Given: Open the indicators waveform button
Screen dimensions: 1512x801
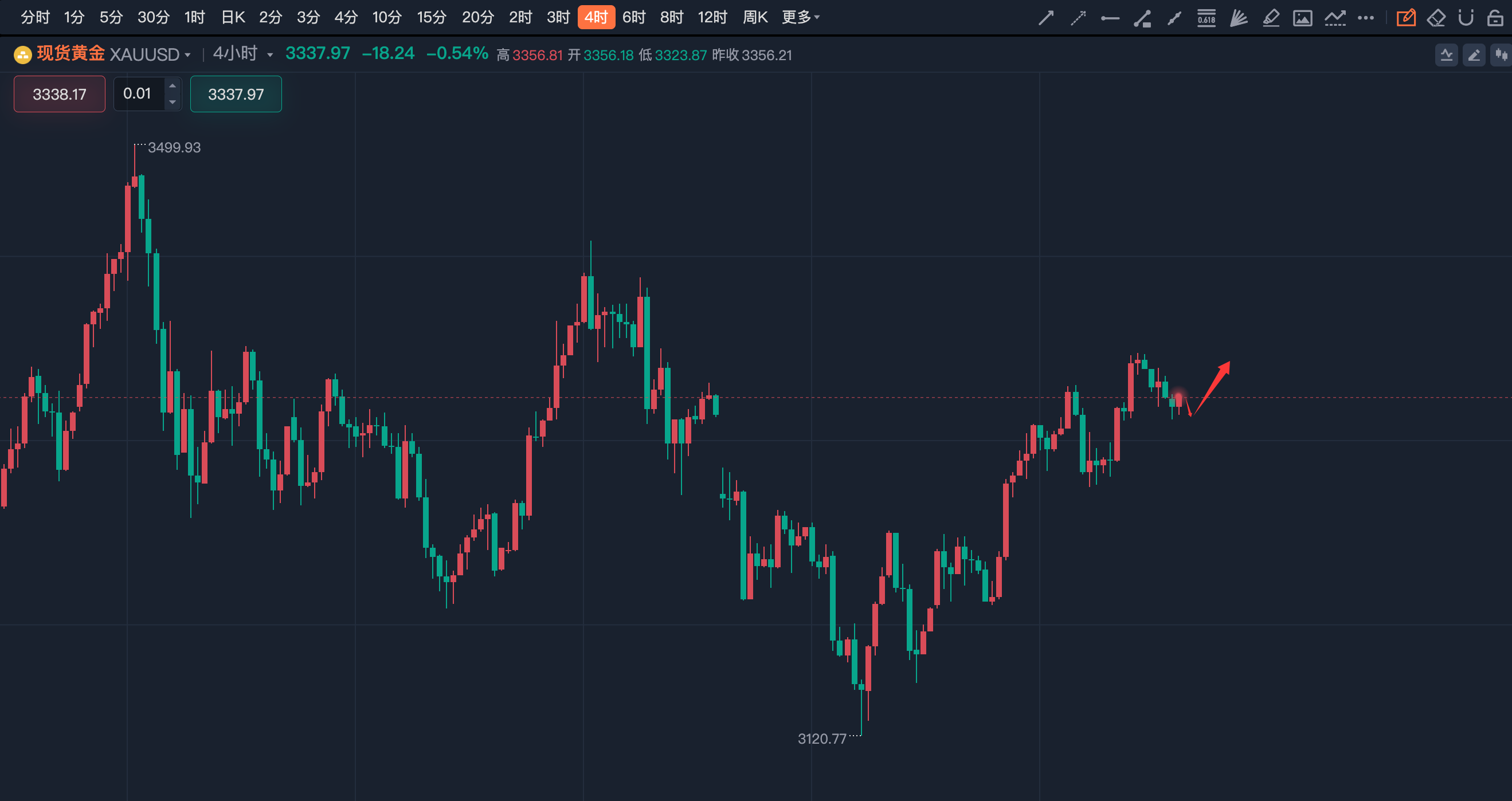Looking at the screenshot, I should click(1446, 55).
